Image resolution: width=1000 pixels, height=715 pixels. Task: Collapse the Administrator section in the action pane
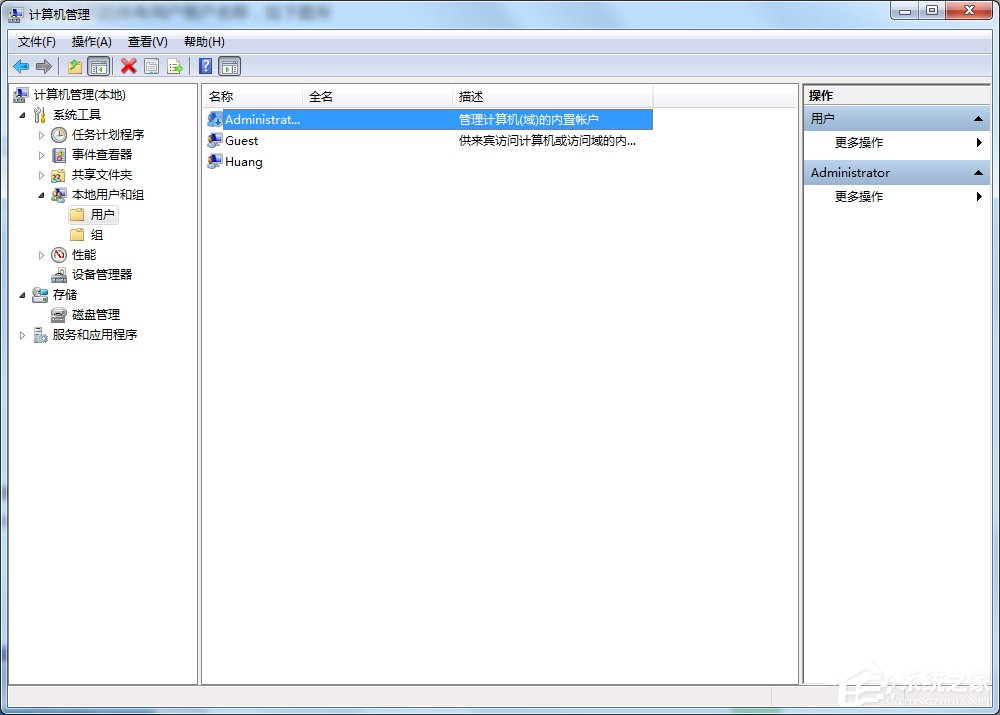[977, 172]
